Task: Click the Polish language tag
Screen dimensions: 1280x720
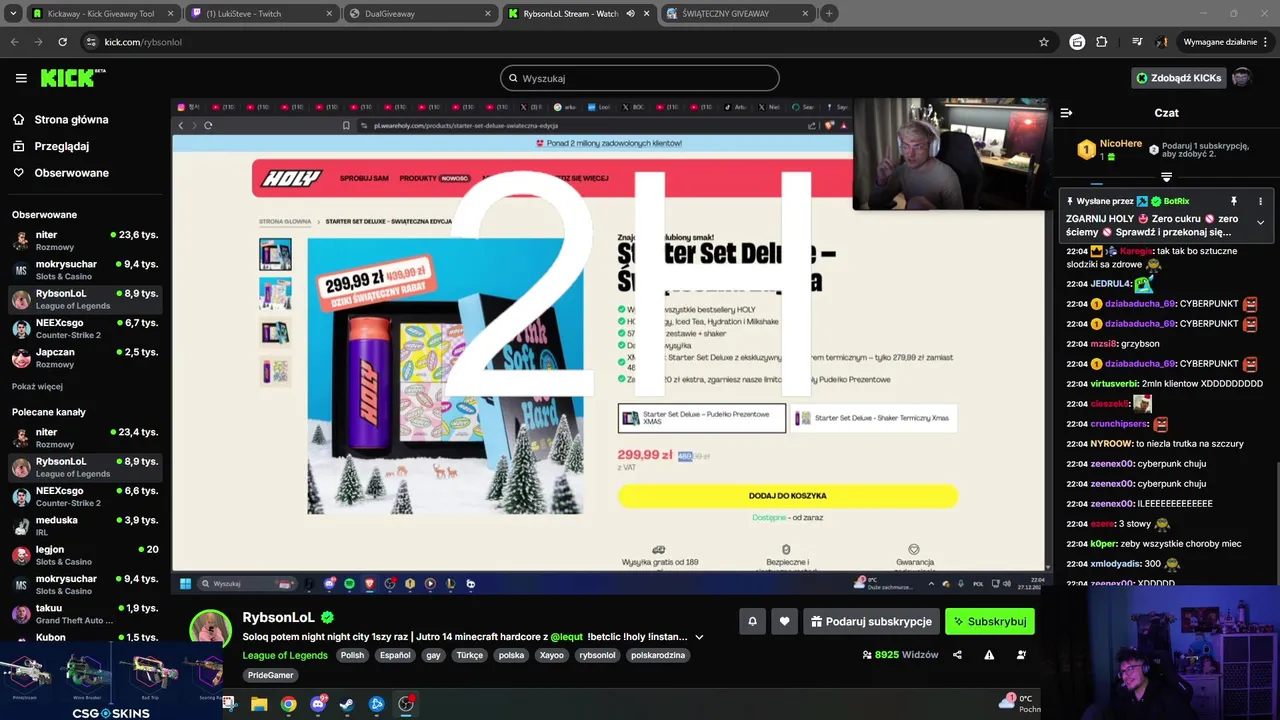Action: pos(352,655)
